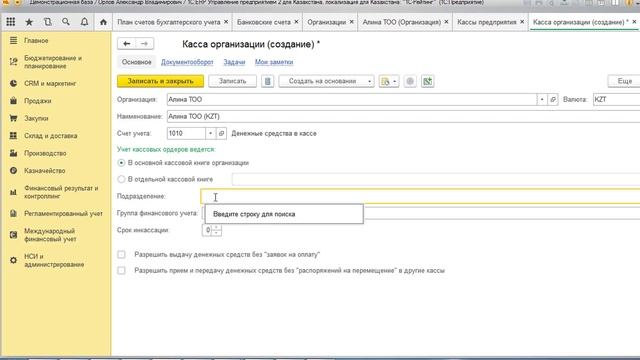Click the Валюта KZT field
Viewport: 640px width, 360px height.
616,100
